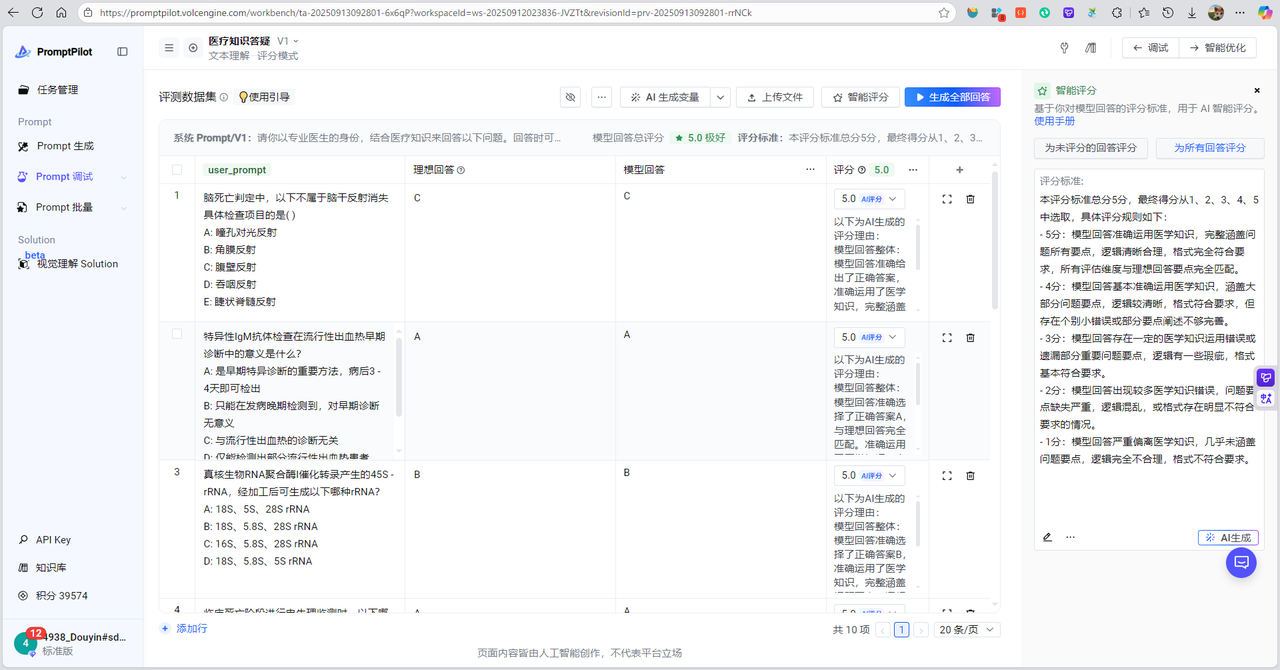Click 为所有回答评分 button
The height and width of the screenshot is (670, 1280).
click(1210, 148)
